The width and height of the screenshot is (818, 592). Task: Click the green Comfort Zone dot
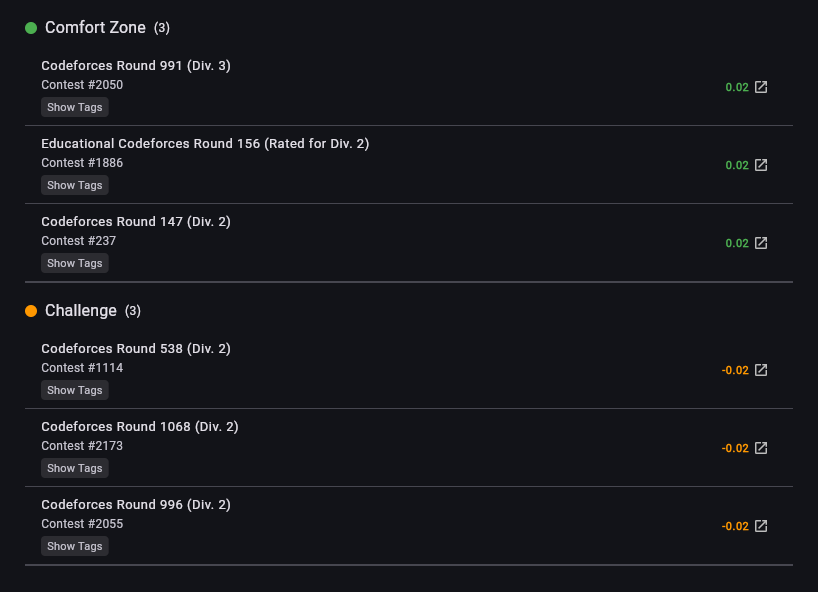31,28
